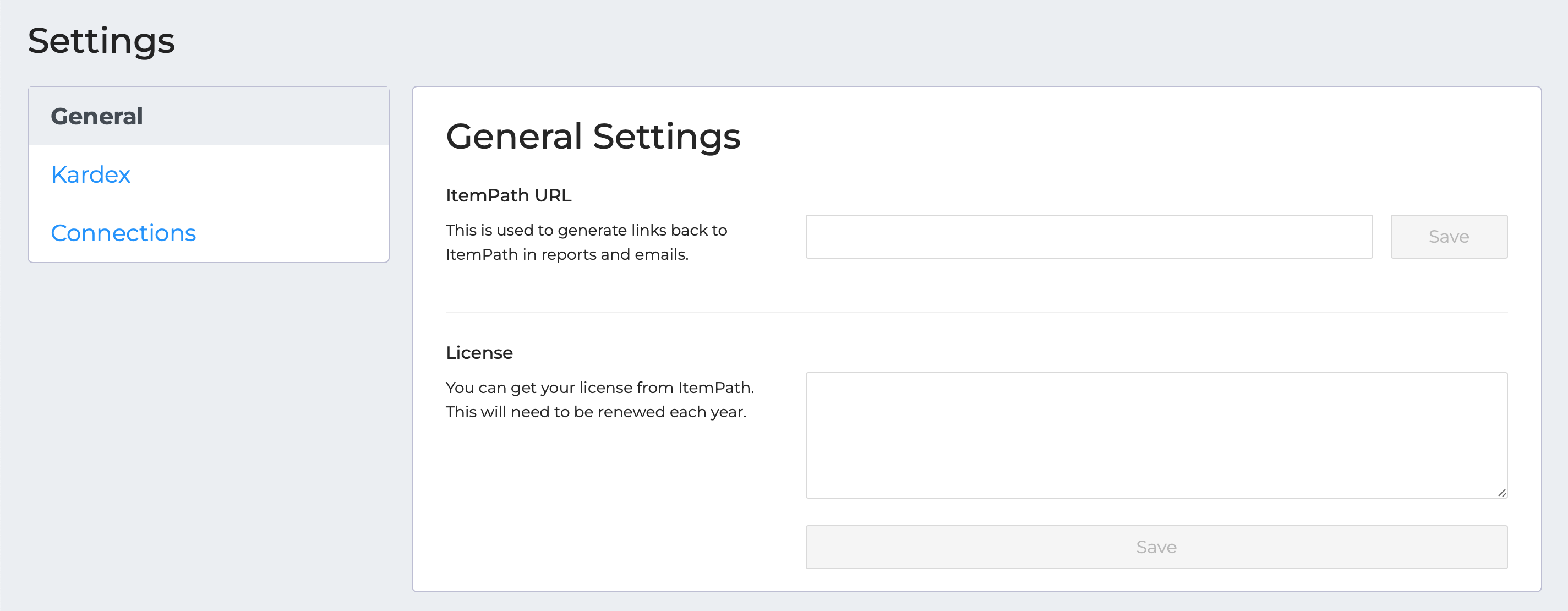Focus the ItemPath URL input field

pyautogui.click(x=1089, y=237)
